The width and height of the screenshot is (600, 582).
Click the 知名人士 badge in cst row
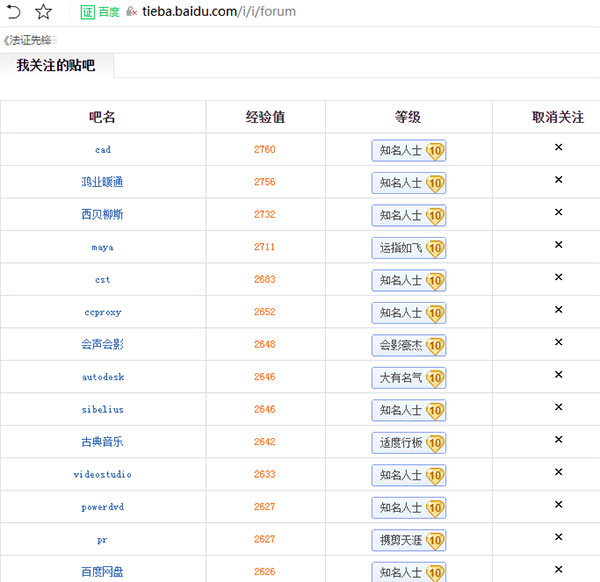click(x=409, y=280)
